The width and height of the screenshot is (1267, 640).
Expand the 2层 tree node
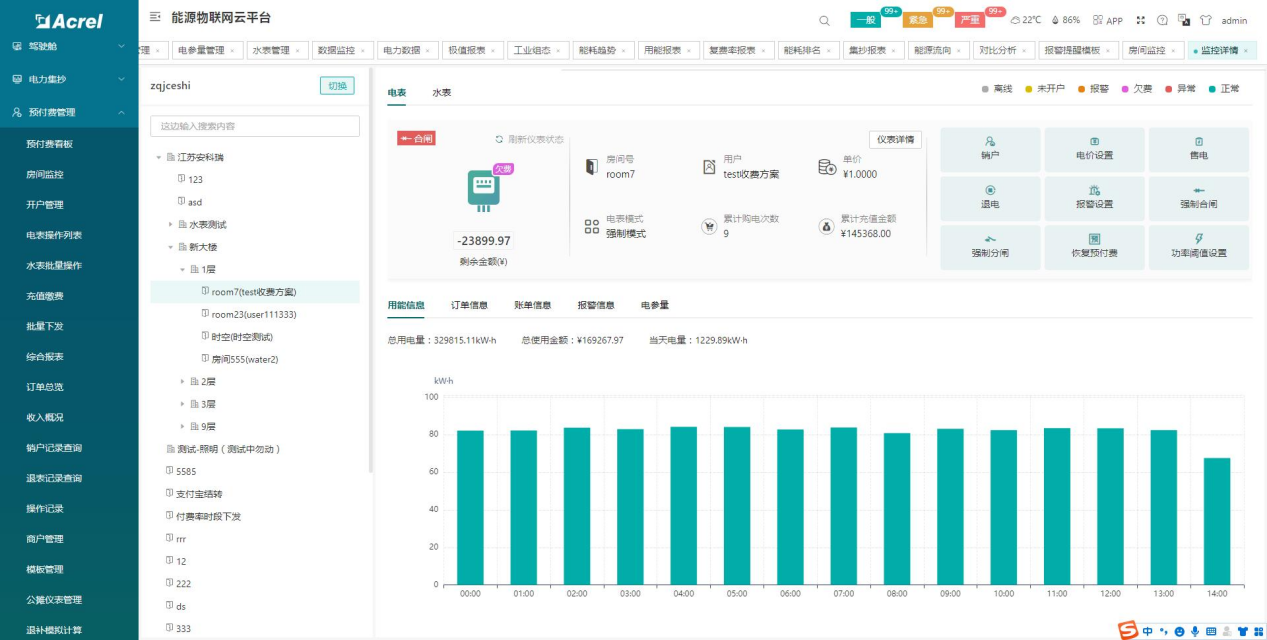pyautogui.click(x=182, y=381)
